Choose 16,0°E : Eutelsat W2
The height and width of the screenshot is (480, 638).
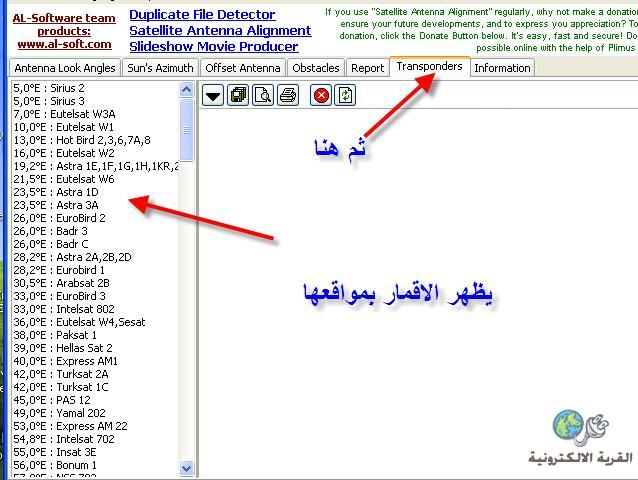64,153
